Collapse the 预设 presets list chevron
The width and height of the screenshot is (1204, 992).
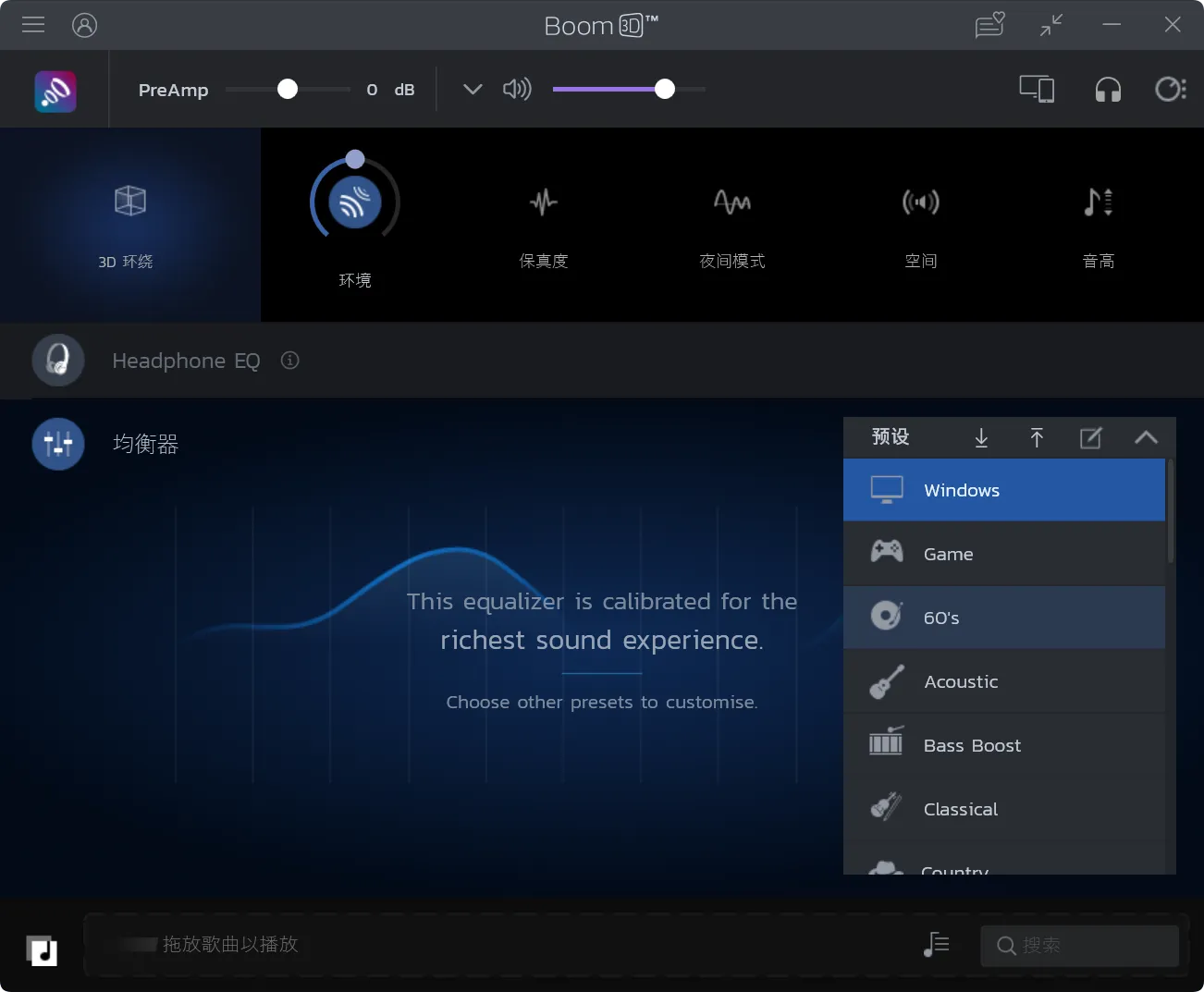(1146, 437)
